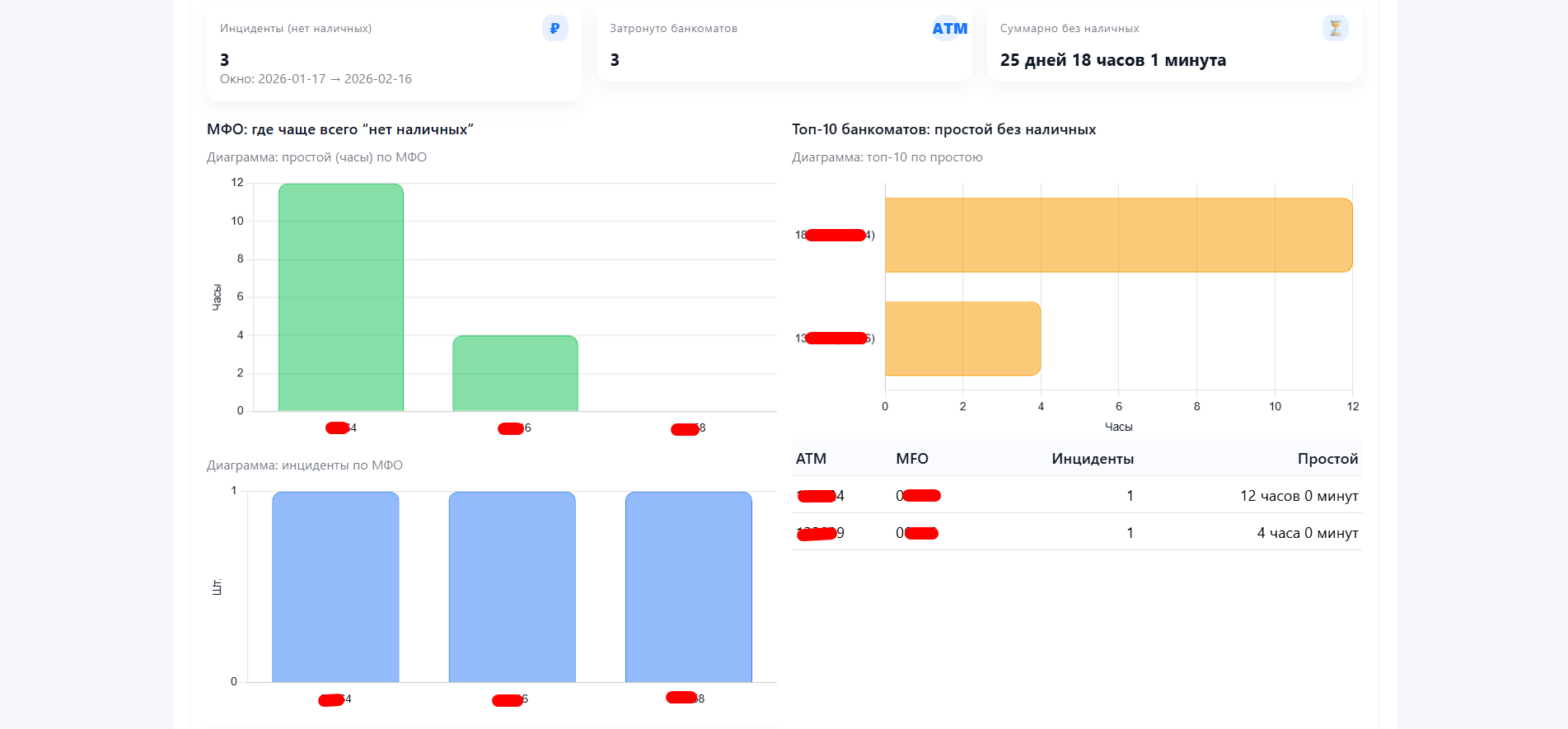Select the shorter green bar at 4 hours
This screenshot has width=1568, height=729.
pos(515,373)
